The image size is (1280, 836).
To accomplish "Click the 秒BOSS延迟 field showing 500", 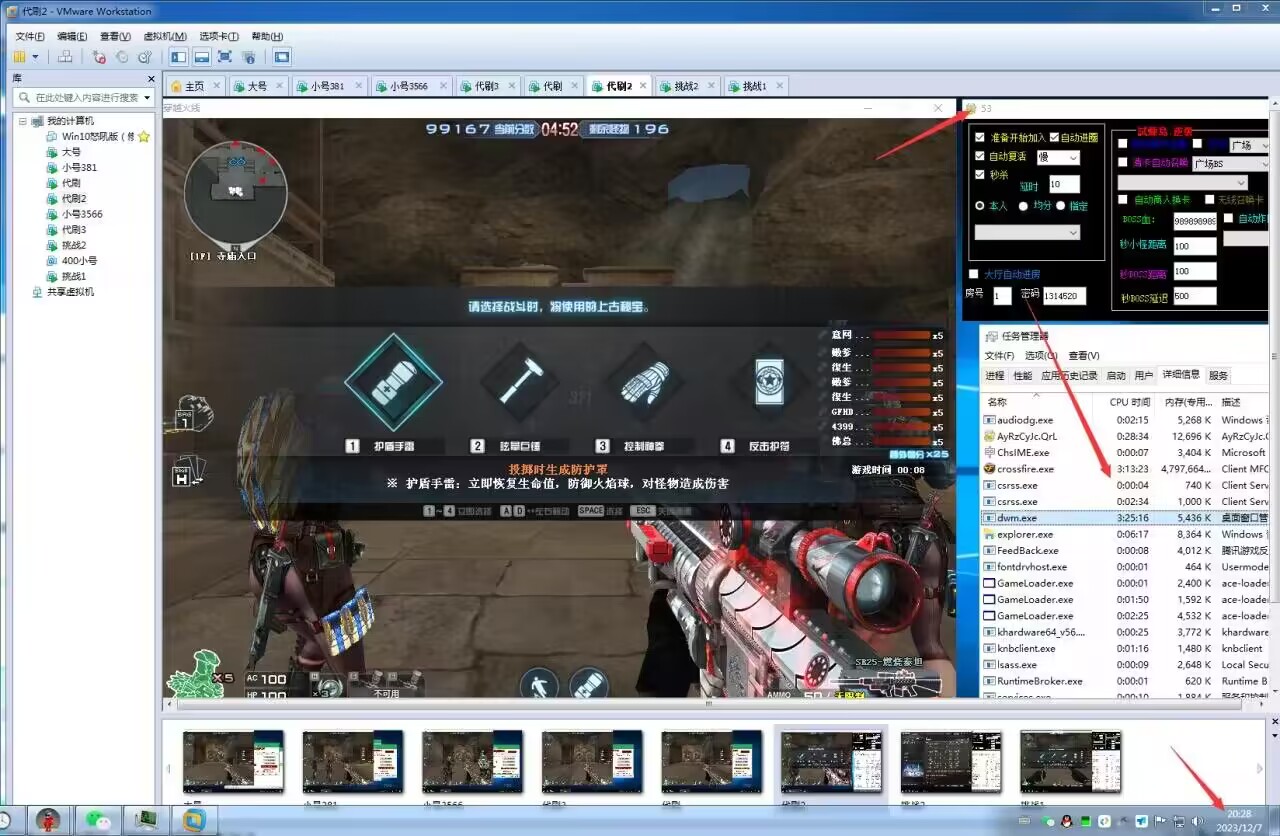I will (x=1194, y=296).
